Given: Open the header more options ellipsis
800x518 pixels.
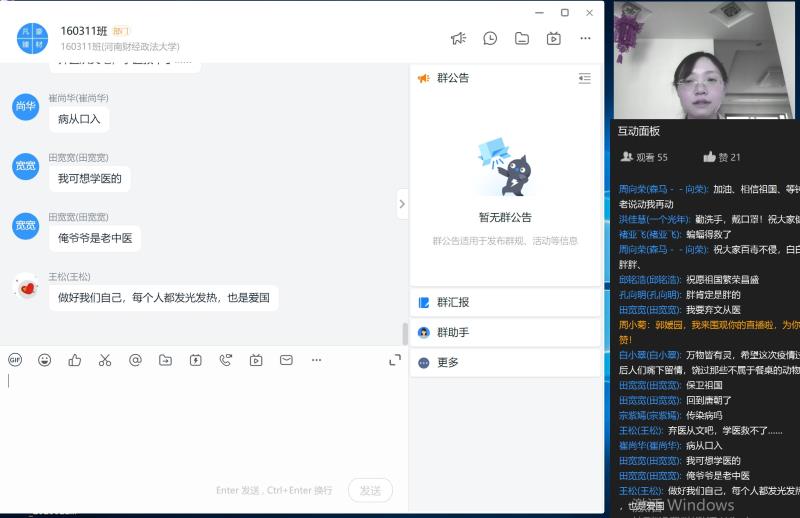Looking at the screenshot, I should tap(585, 39).
